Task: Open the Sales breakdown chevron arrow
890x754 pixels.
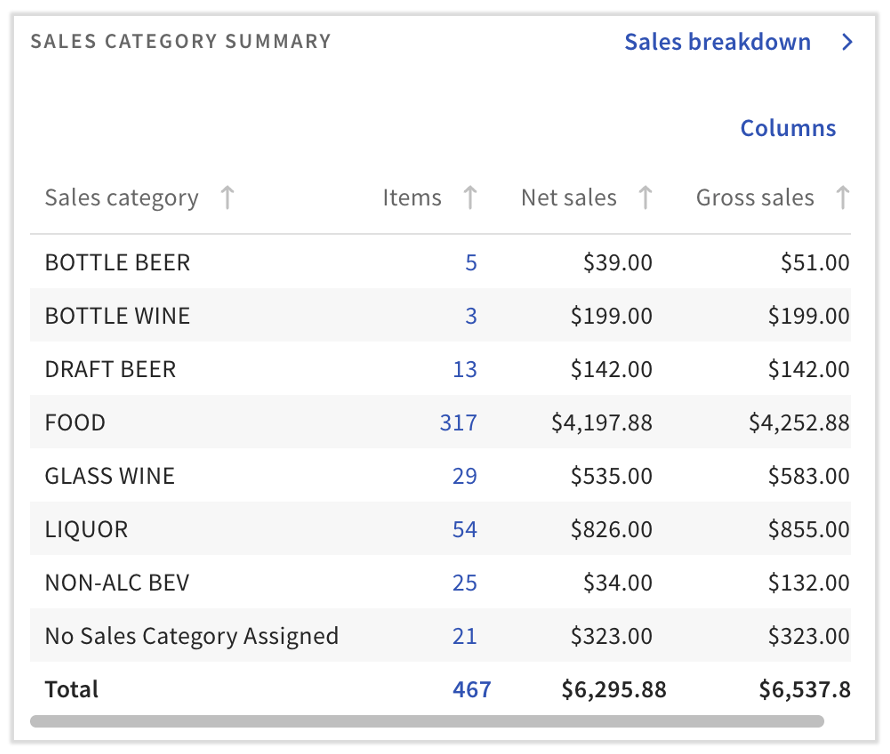Action: (x=847, y=42)
